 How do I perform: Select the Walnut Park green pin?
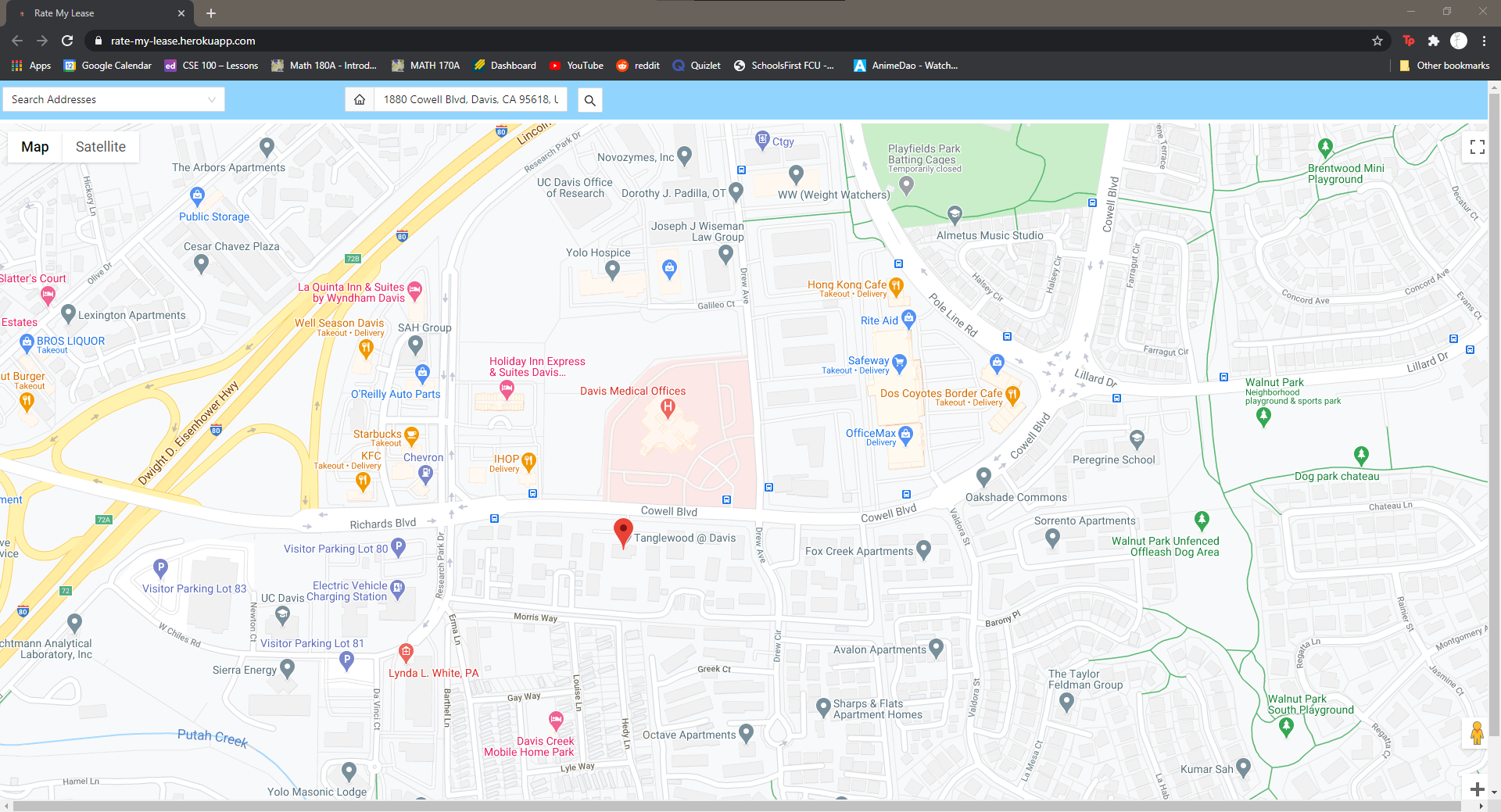click(x=1263, y=417)
